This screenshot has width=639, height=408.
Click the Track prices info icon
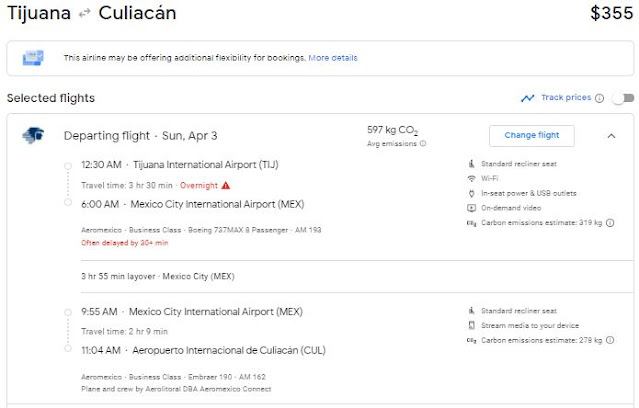(x=600, y=98)
